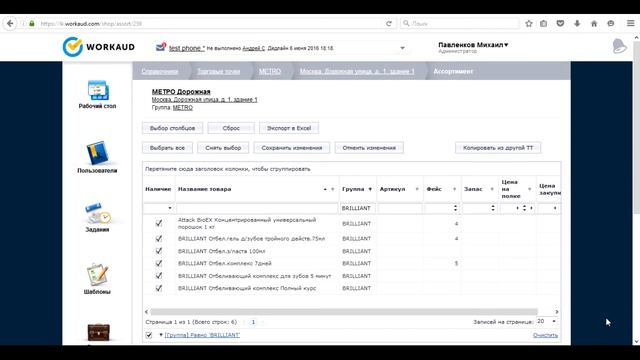Click the mail notification envelope icon
The image size is (640, 360).
tap(161, 47)
